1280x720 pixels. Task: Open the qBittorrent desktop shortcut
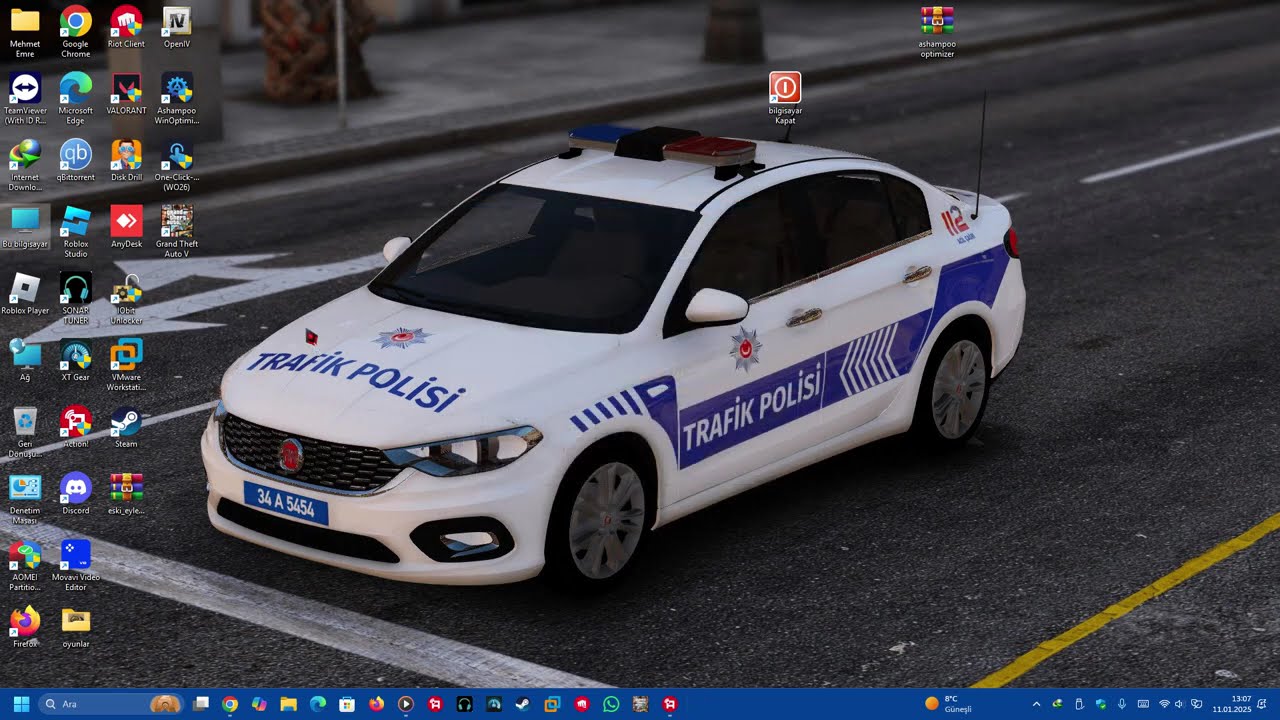coord(76,161)
